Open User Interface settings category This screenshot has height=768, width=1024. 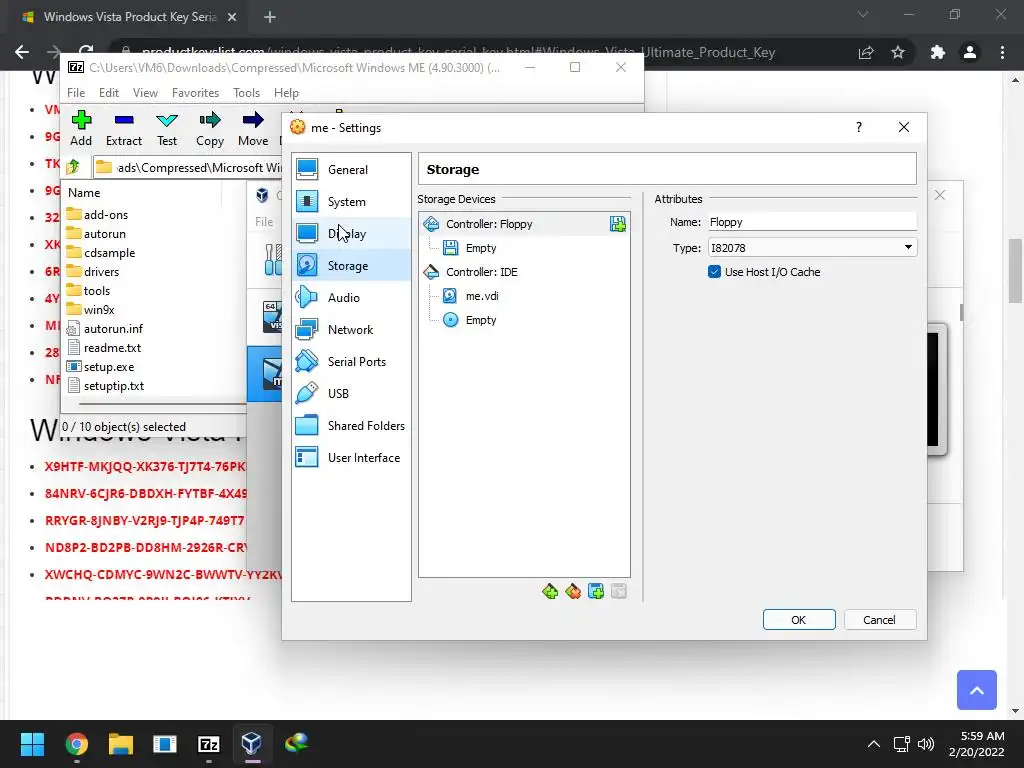coord(351,458)
